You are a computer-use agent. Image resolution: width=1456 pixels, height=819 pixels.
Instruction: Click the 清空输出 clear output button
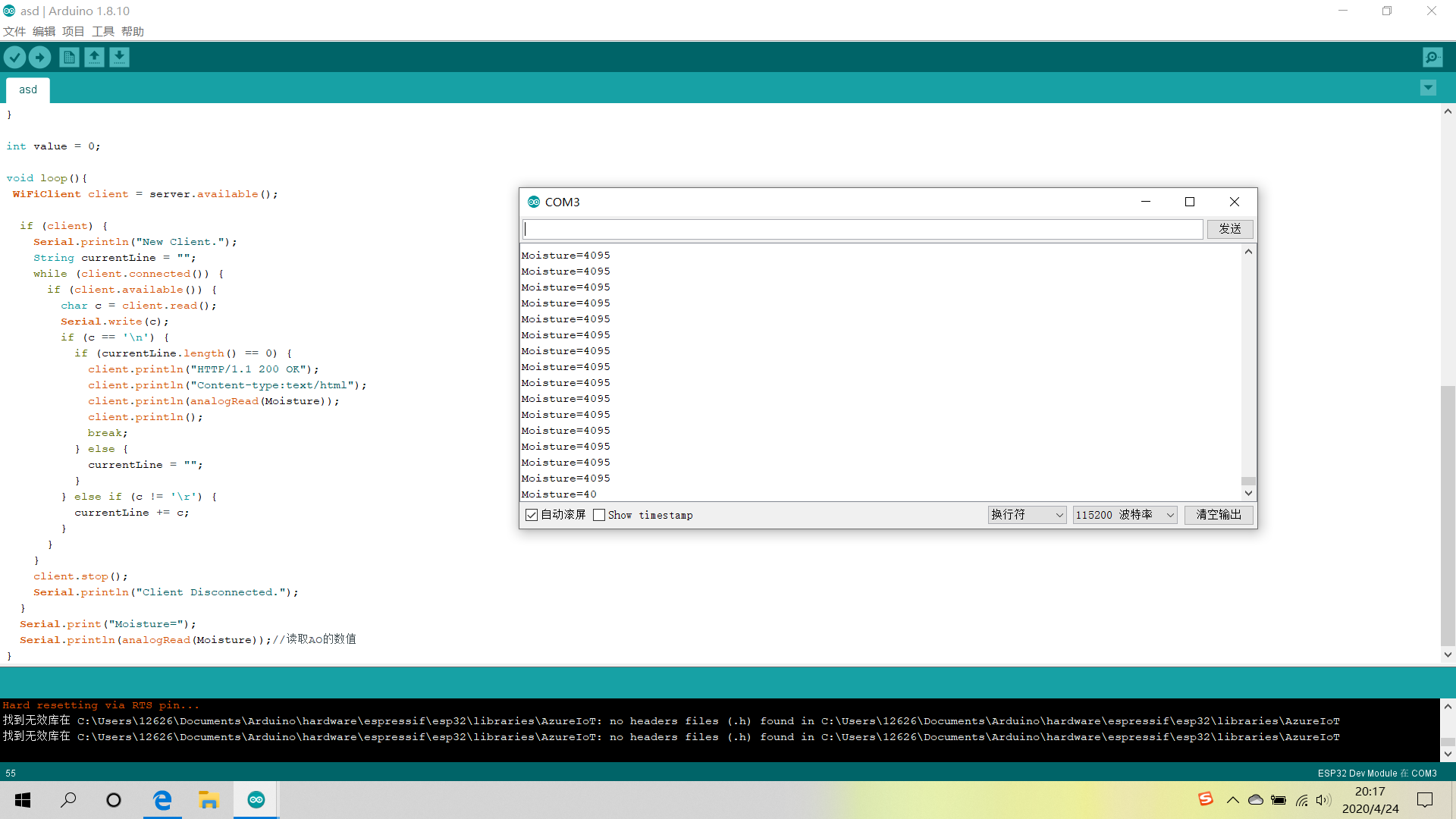click(1219, 515)
